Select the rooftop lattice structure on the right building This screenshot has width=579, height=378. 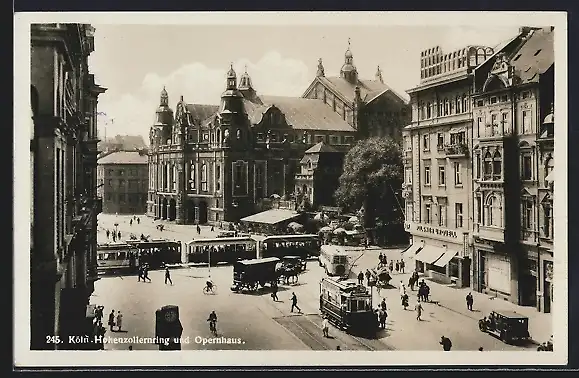[456, 61]
